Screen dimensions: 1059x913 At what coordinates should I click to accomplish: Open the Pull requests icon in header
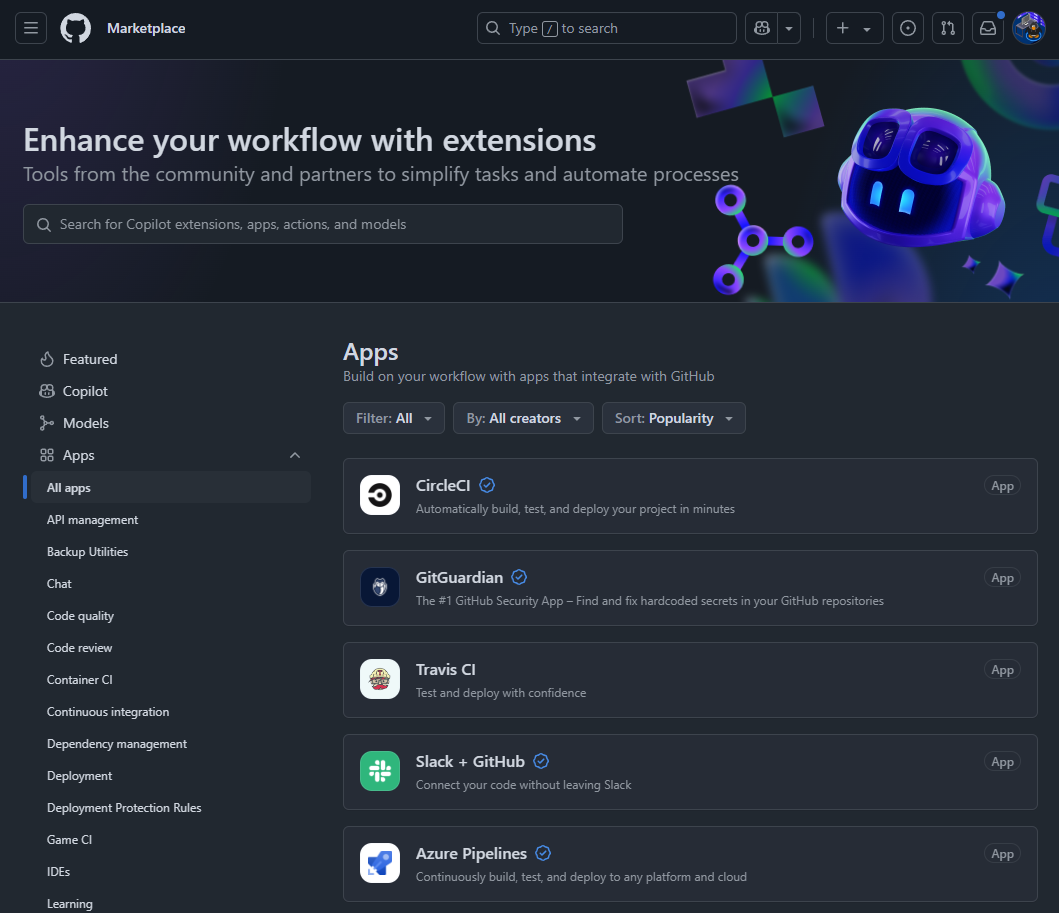948,28
